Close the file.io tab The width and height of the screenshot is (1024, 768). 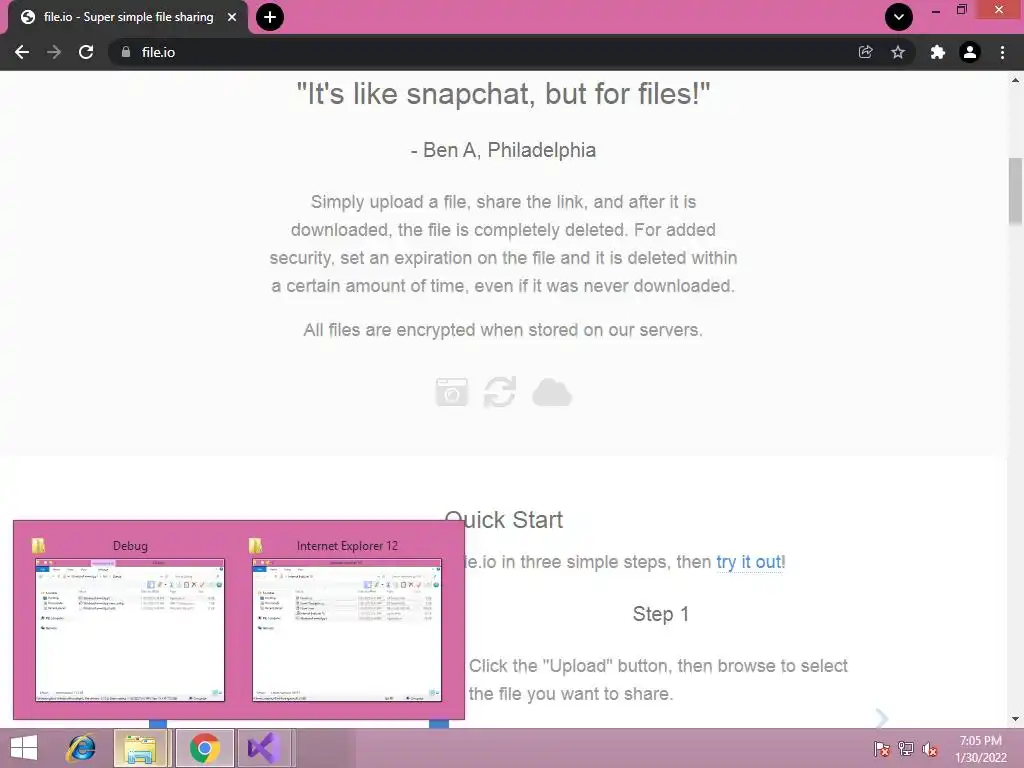coord(232,17)
